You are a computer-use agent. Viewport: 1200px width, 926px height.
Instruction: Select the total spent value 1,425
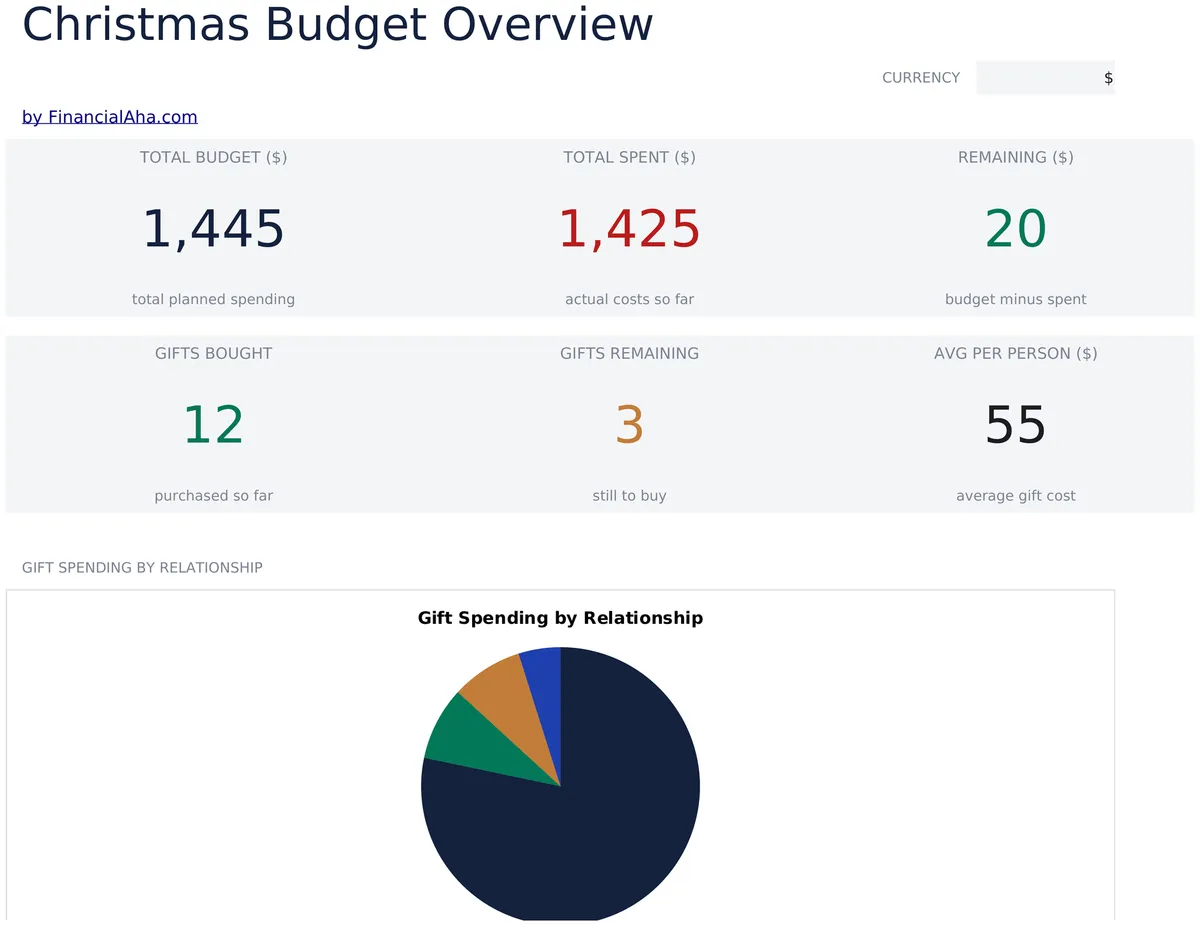point(629,229)
